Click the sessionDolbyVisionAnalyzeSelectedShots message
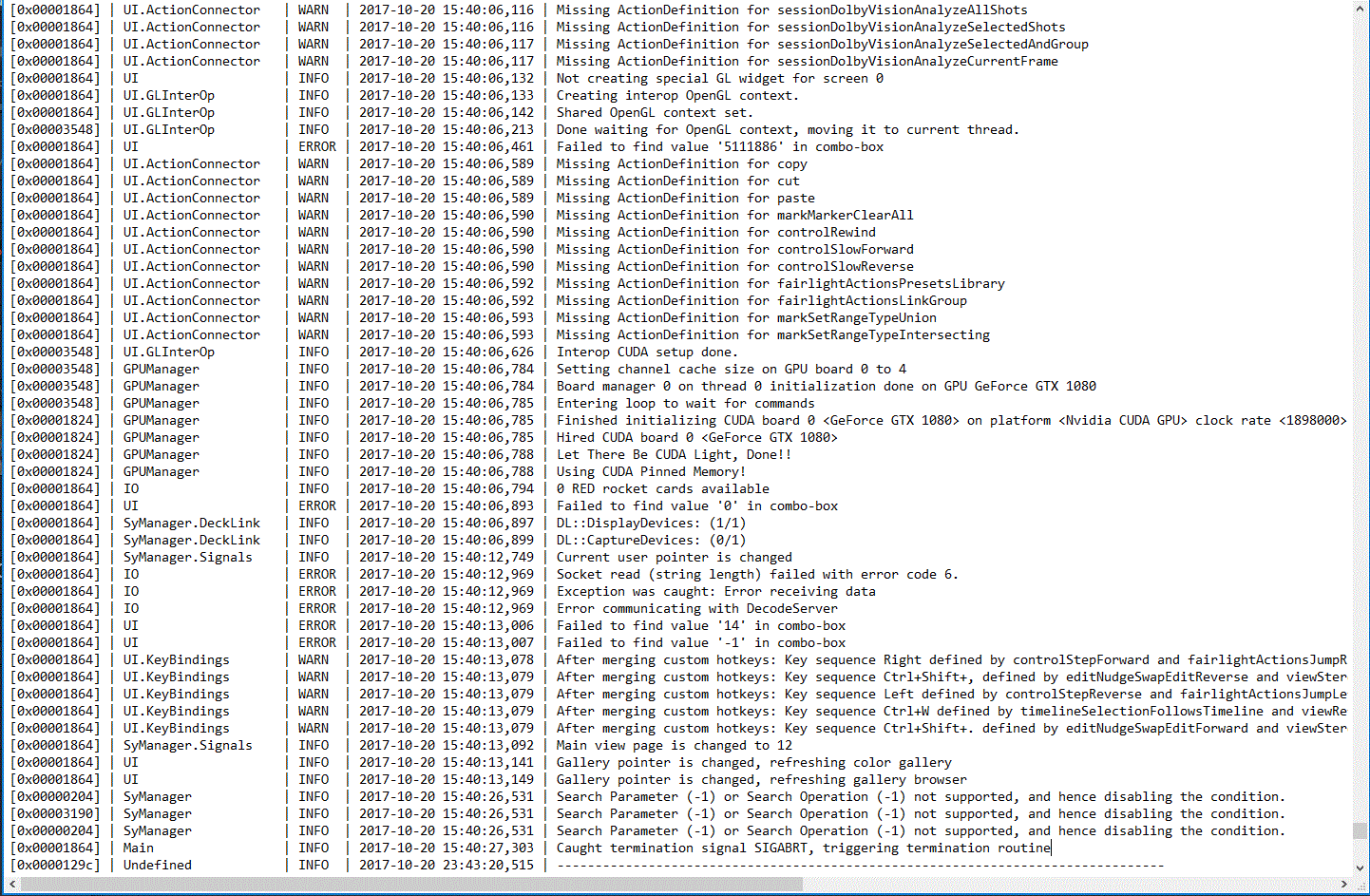Screen dimensions: 1370x896 pos(810,27)
